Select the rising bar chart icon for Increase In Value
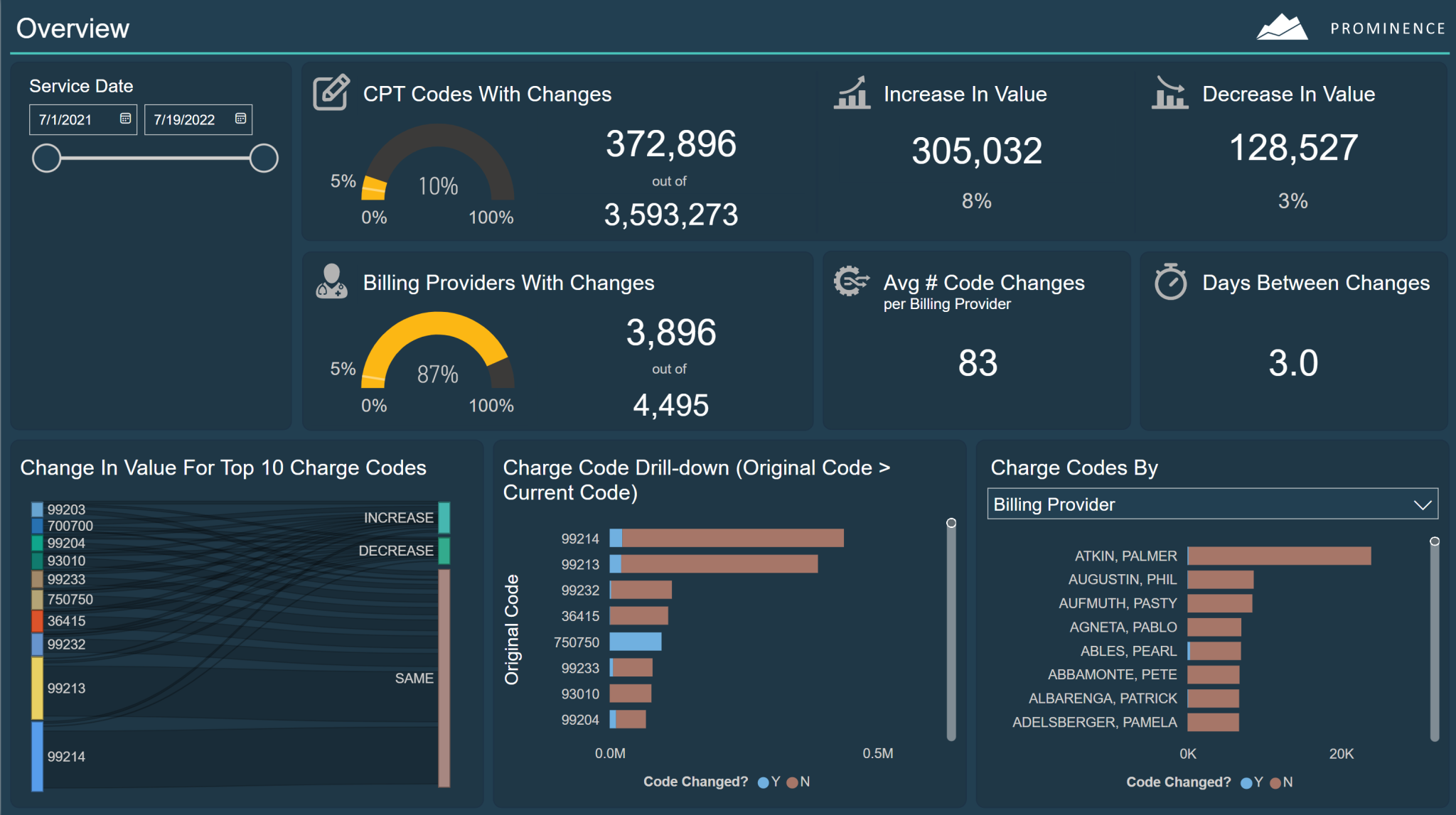This screenshot has height=815, width=1456. [852, 93]
